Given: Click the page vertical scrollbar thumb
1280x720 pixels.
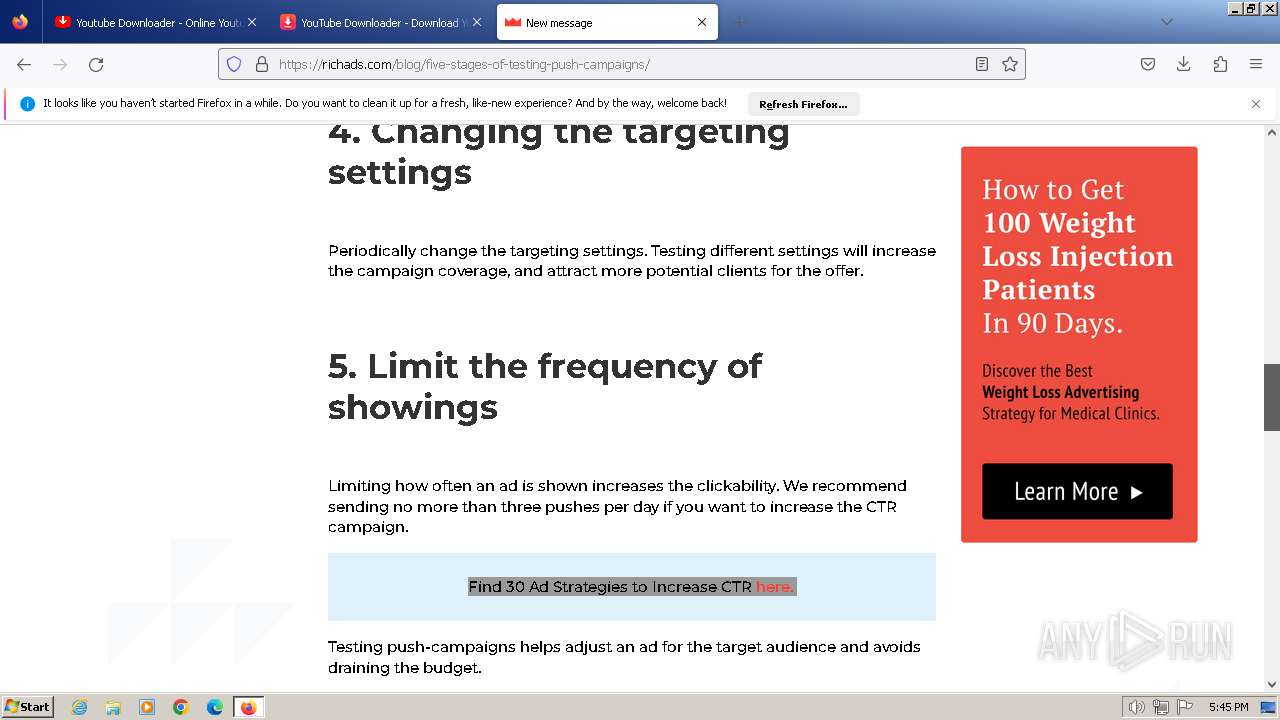Looking at the screenshot, I should pyautogui.click(x=1272, y=397).
